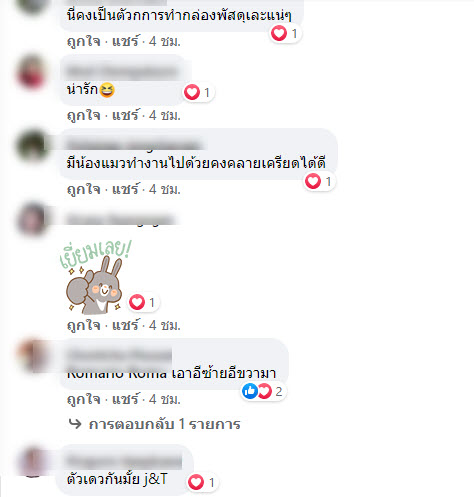Screen dimensions: 474x497
Task: Click ถูกใจ under the rabbit sticker comment
Action: point(84,325)
